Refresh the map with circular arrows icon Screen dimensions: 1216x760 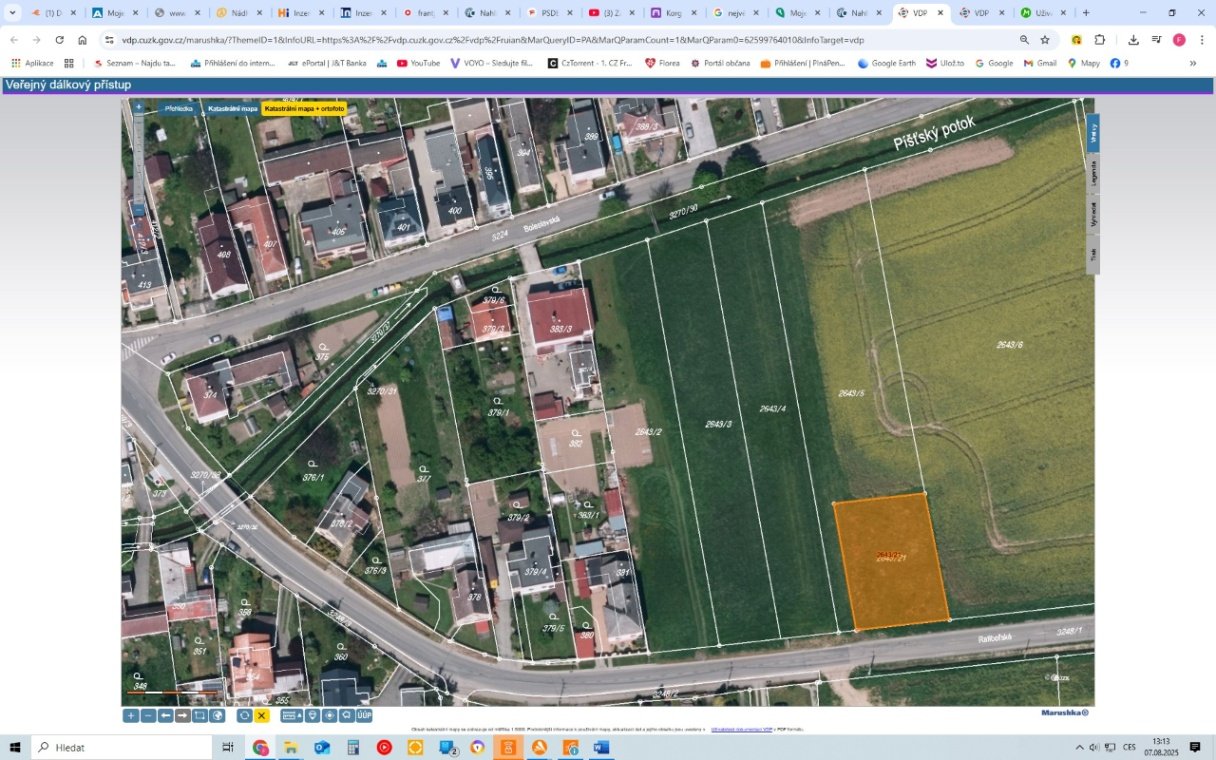[244, 716]
